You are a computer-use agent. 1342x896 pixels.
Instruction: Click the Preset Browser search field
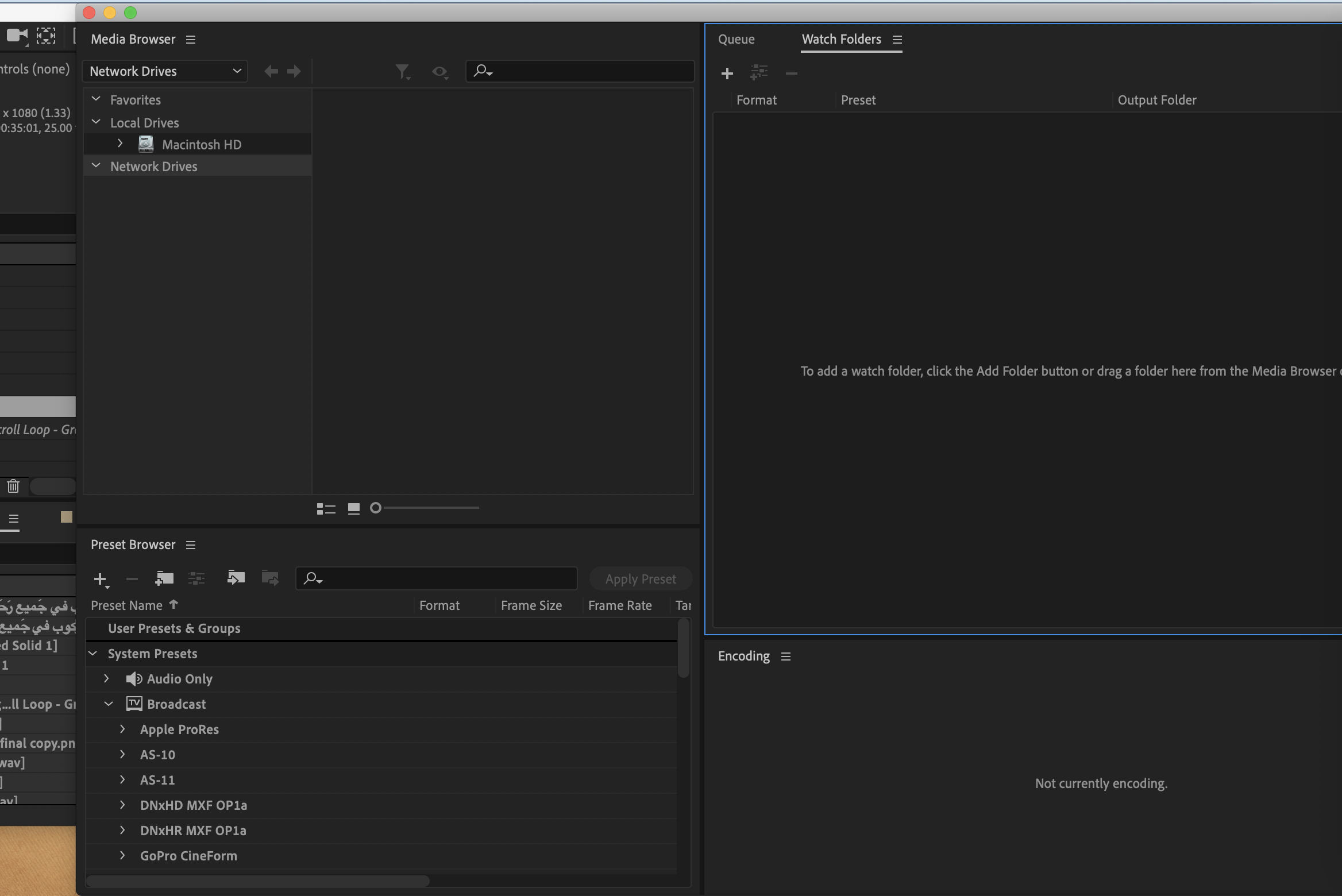(437, 578)
